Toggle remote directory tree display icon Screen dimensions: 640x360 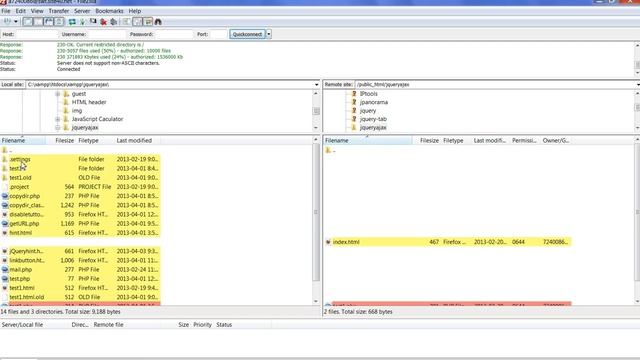tap(49, 22)
